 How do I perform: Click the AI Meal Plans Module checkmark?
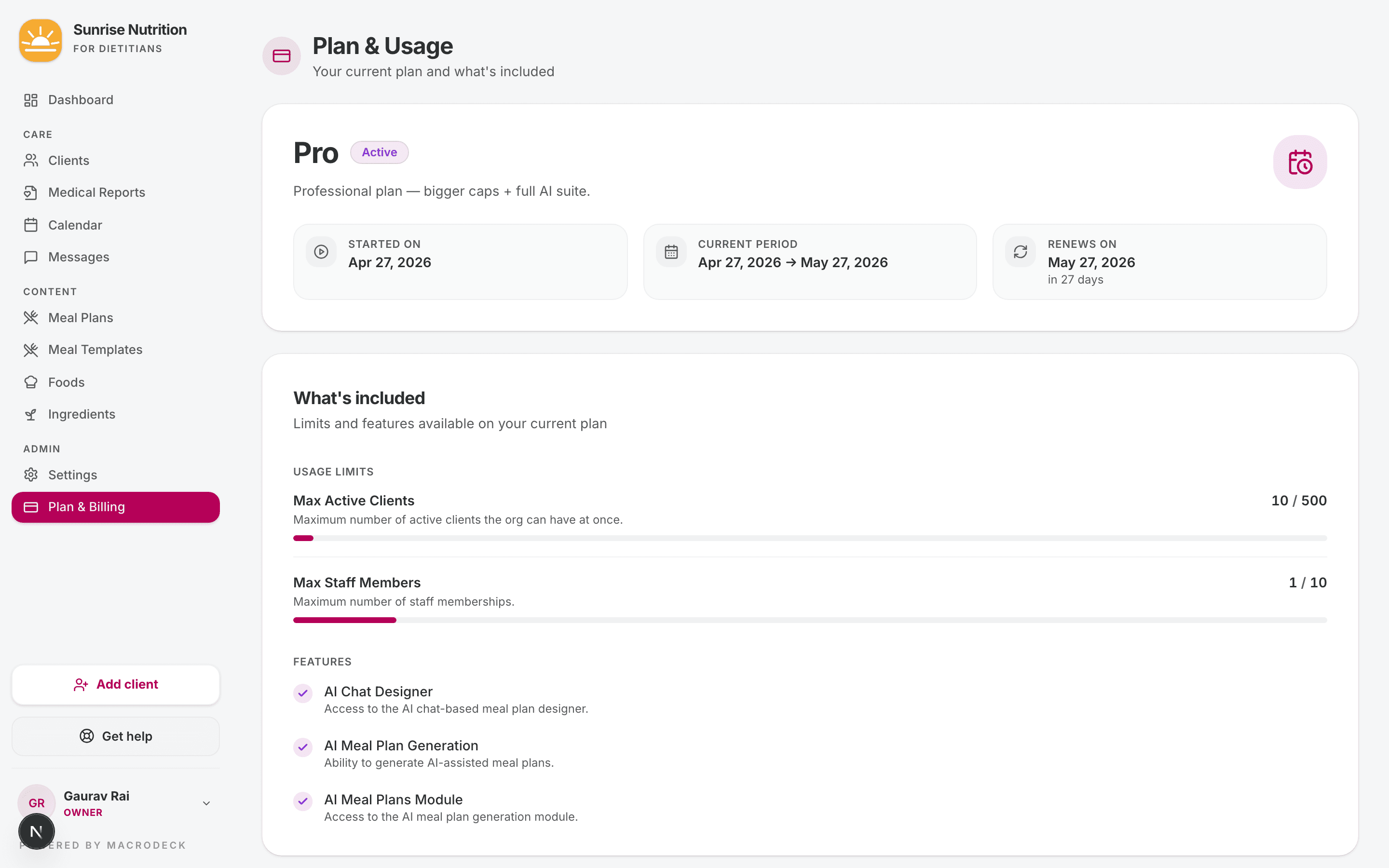303,801
